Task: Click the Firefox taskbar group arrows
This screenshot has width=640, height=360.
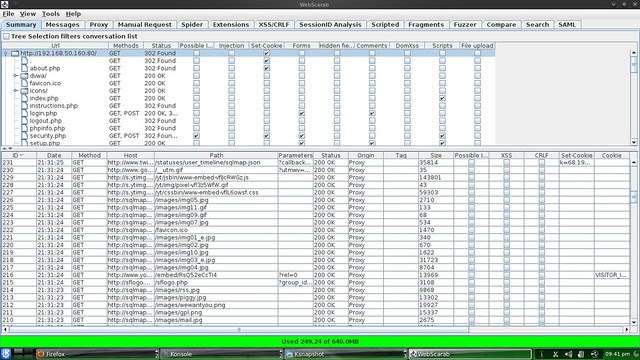Action: click(157, 354)
